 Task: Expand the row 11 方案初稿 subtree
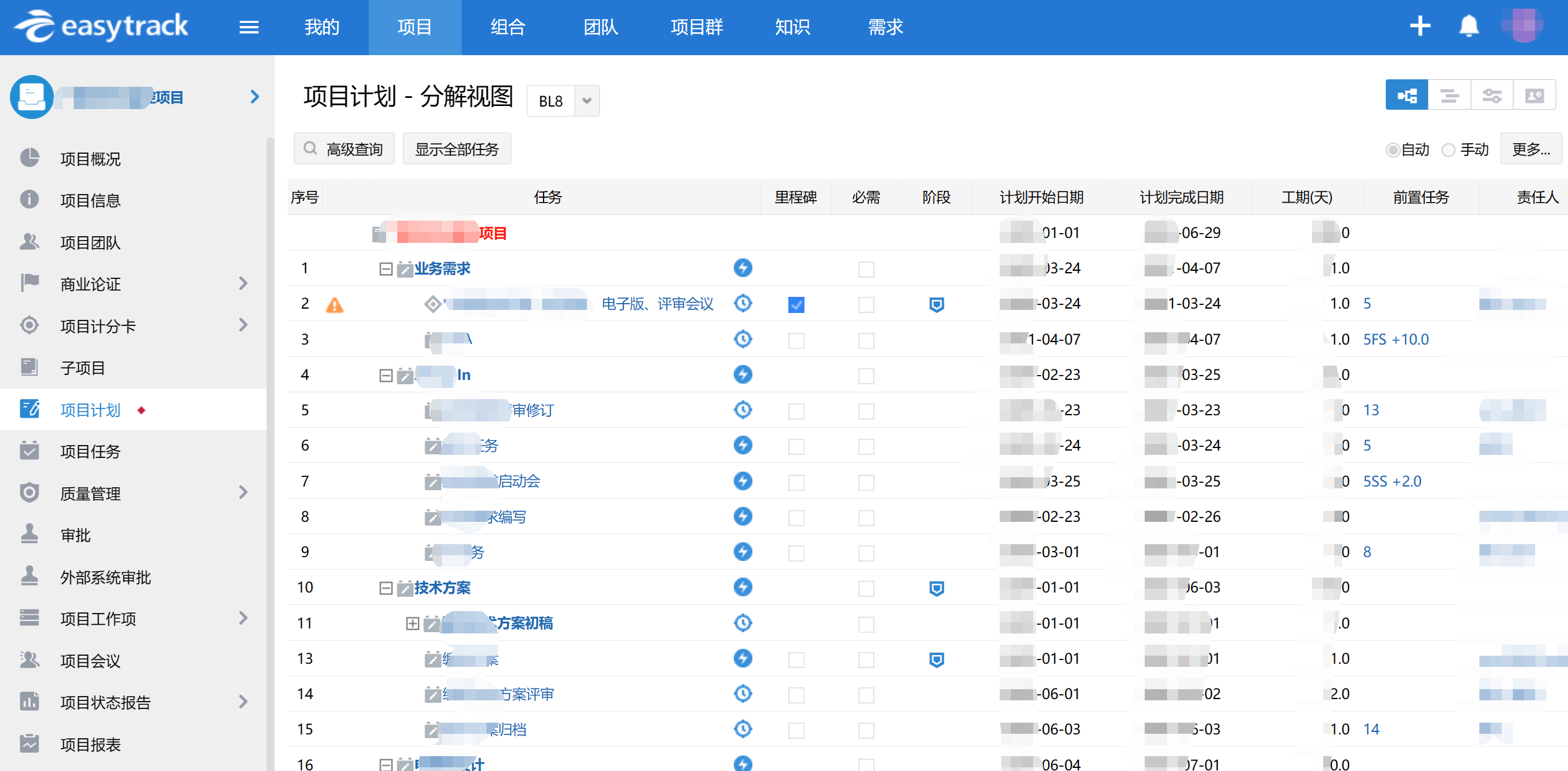[x=412, y=623]
